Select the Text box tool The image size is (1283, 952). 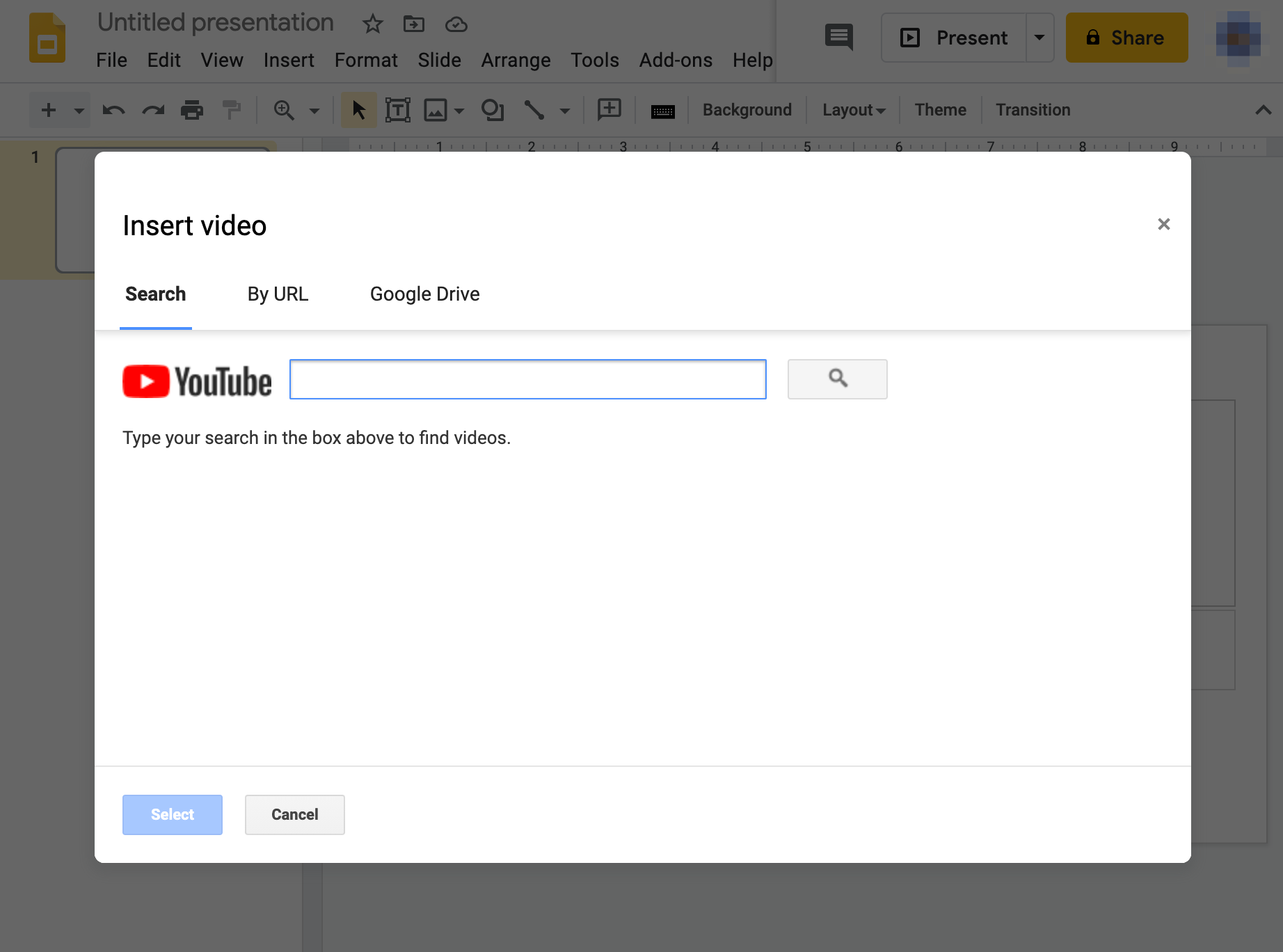point(398,110)
